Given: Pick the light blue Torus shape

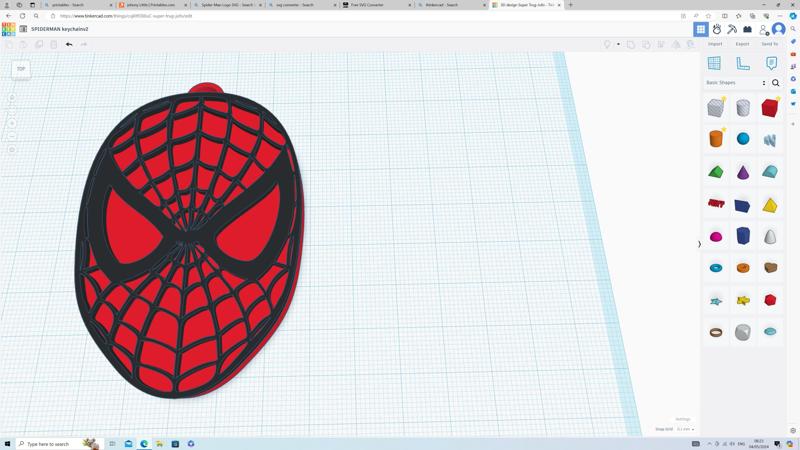Looking at the screenshot, I should pyautogui.click(x=716, y=268).
